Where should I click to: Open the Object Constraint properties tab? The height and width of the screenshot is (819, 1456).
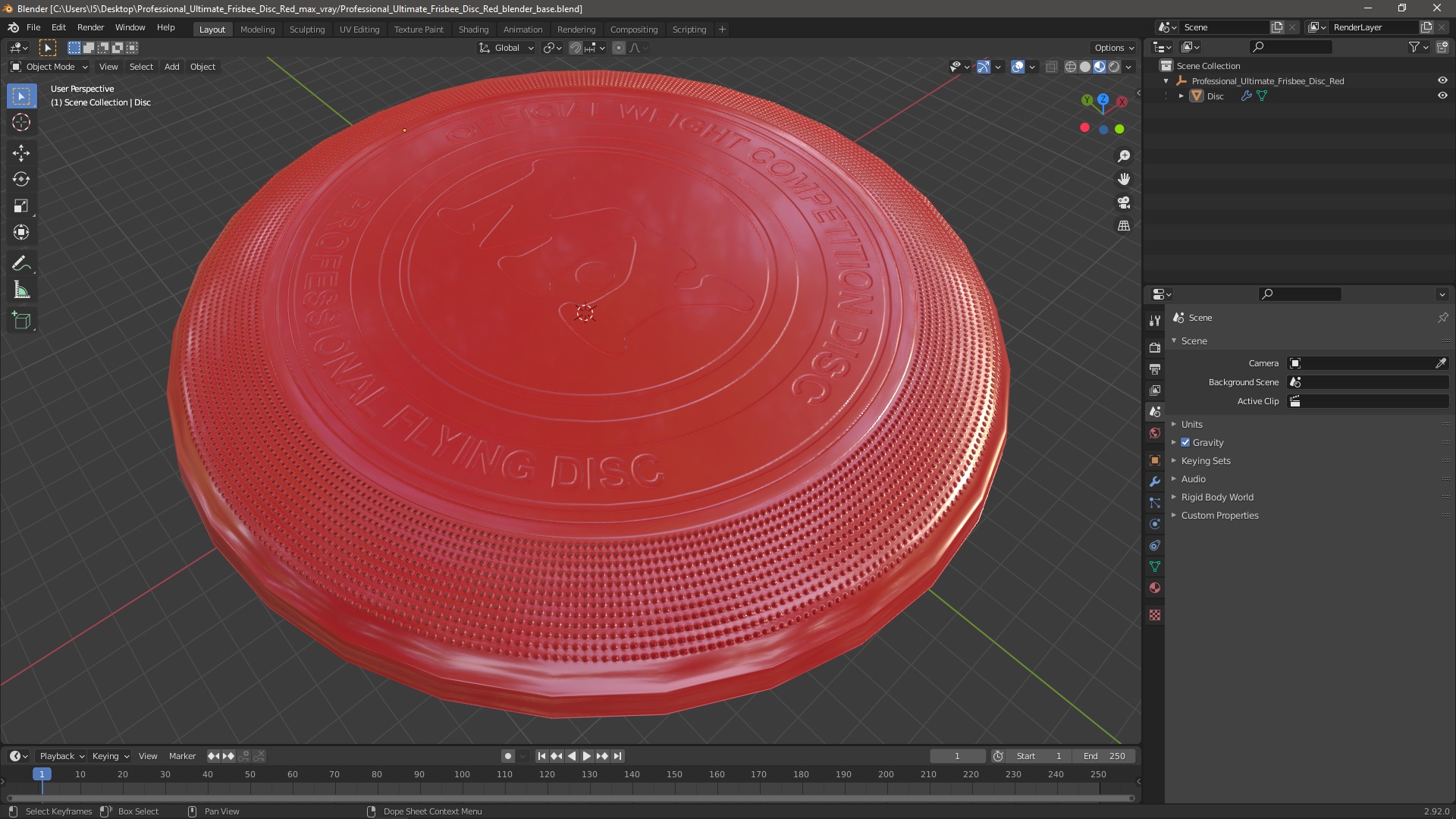1155,545
